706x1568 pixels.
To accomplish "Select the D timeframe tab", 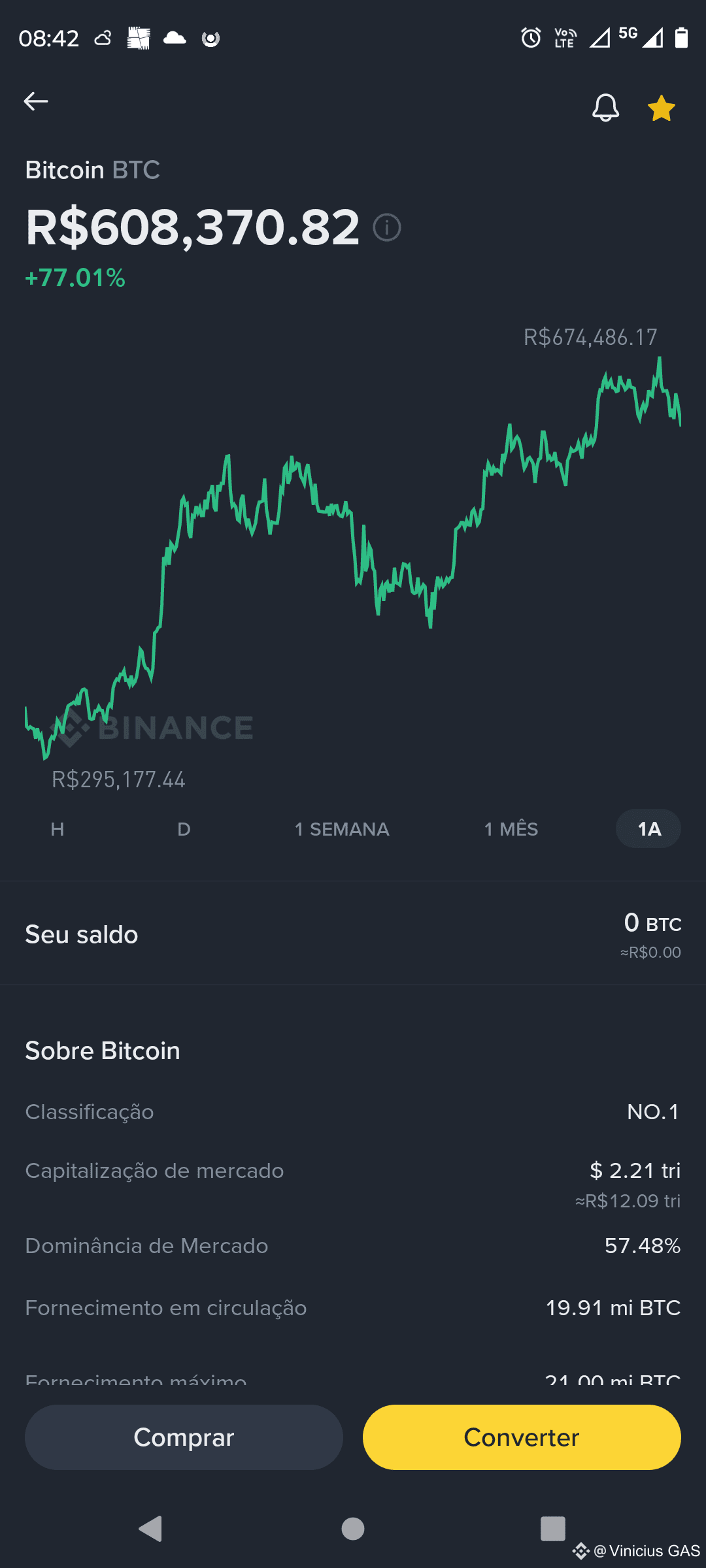I will 184,829.
